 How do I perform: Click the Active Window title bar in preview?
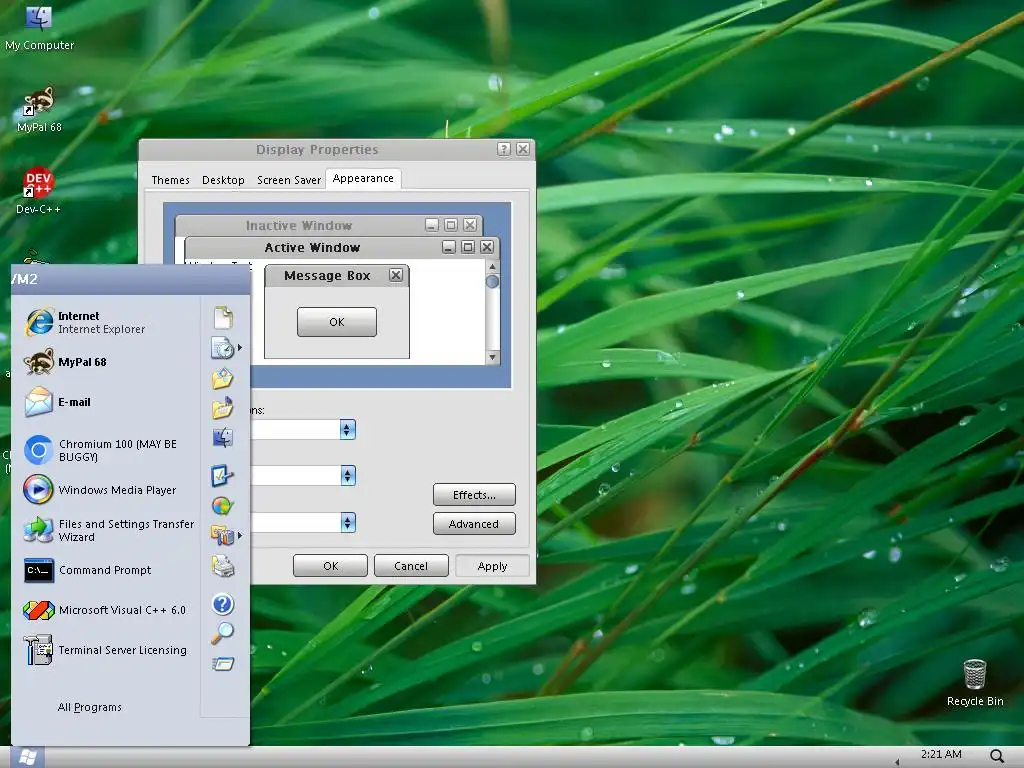pos(312,248)
